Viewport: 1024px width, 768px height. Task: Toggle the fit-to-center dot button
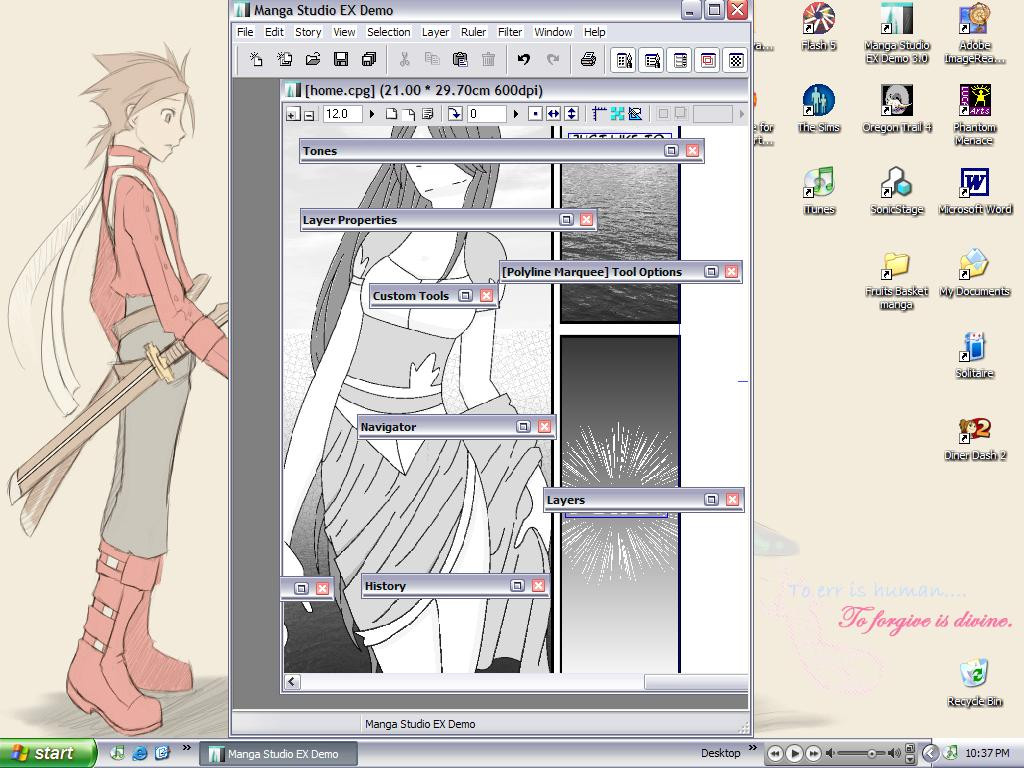tap(535, 114)
